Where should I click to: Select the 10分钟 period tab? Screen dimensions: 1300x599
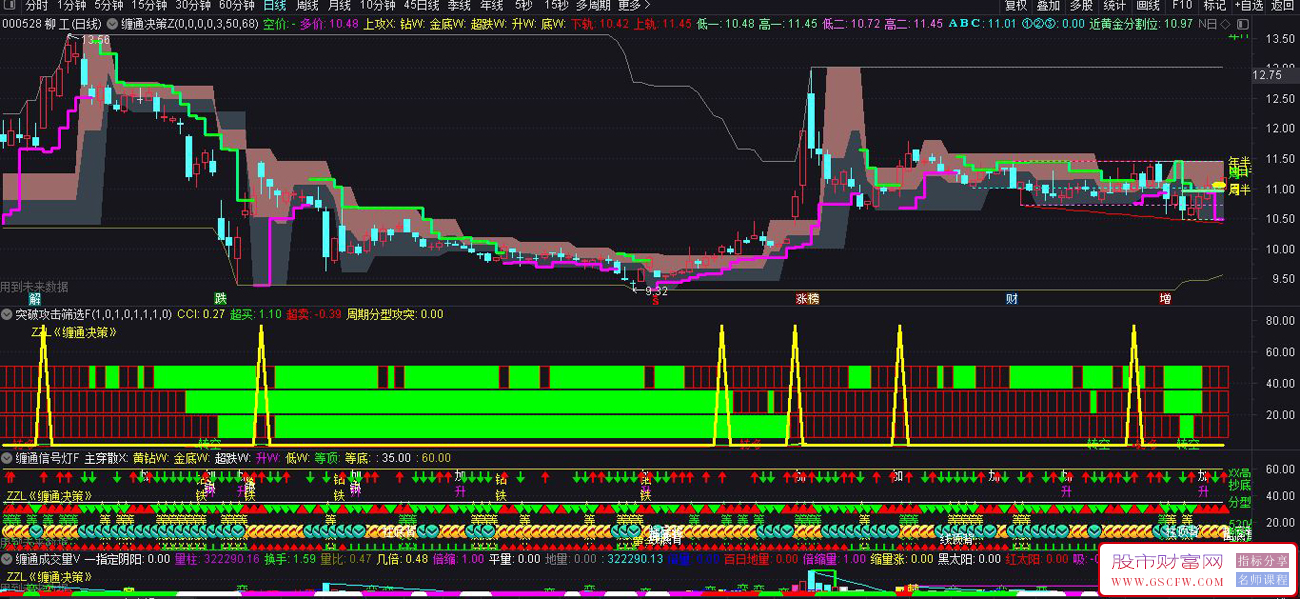pos(378,5)
